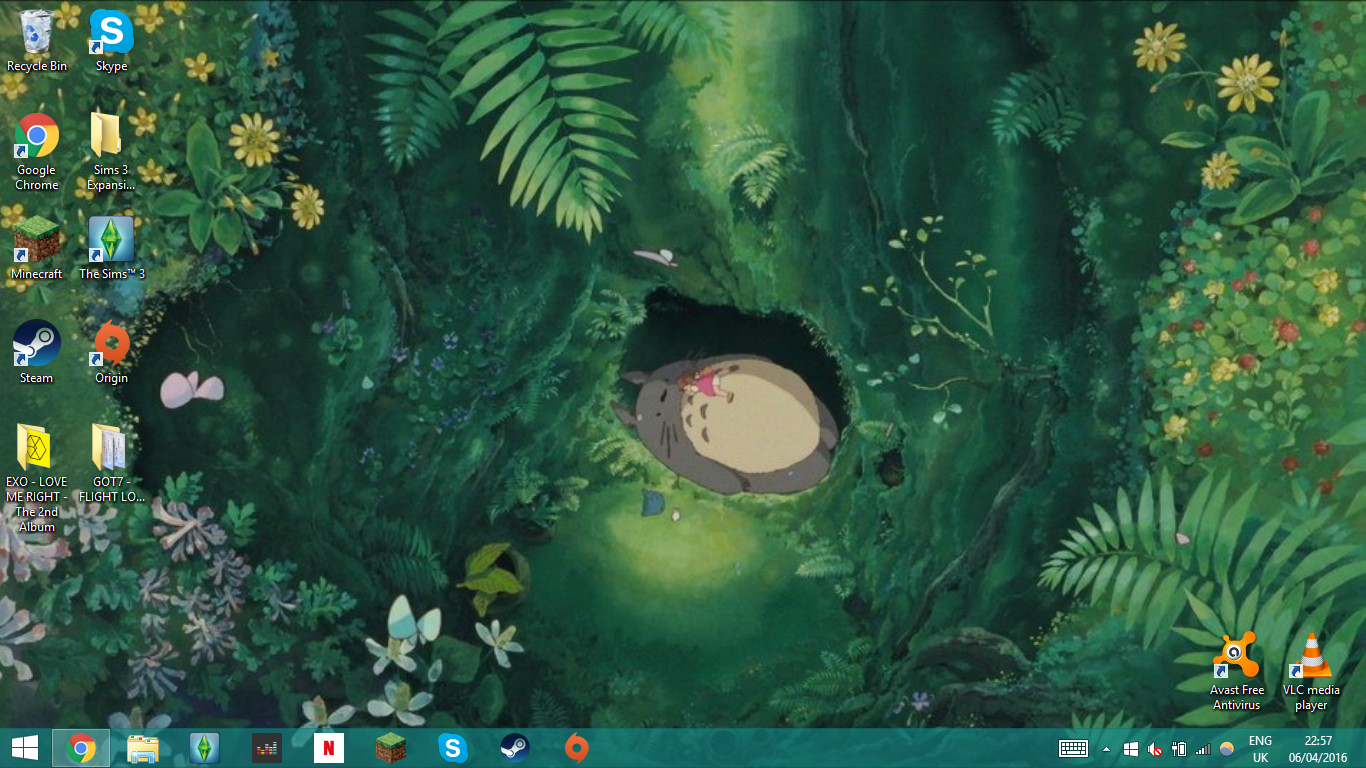Select the Minecraft desktop shortcut
The width and height of the screenshot is (1366, 768).
[x=37, y=248]
